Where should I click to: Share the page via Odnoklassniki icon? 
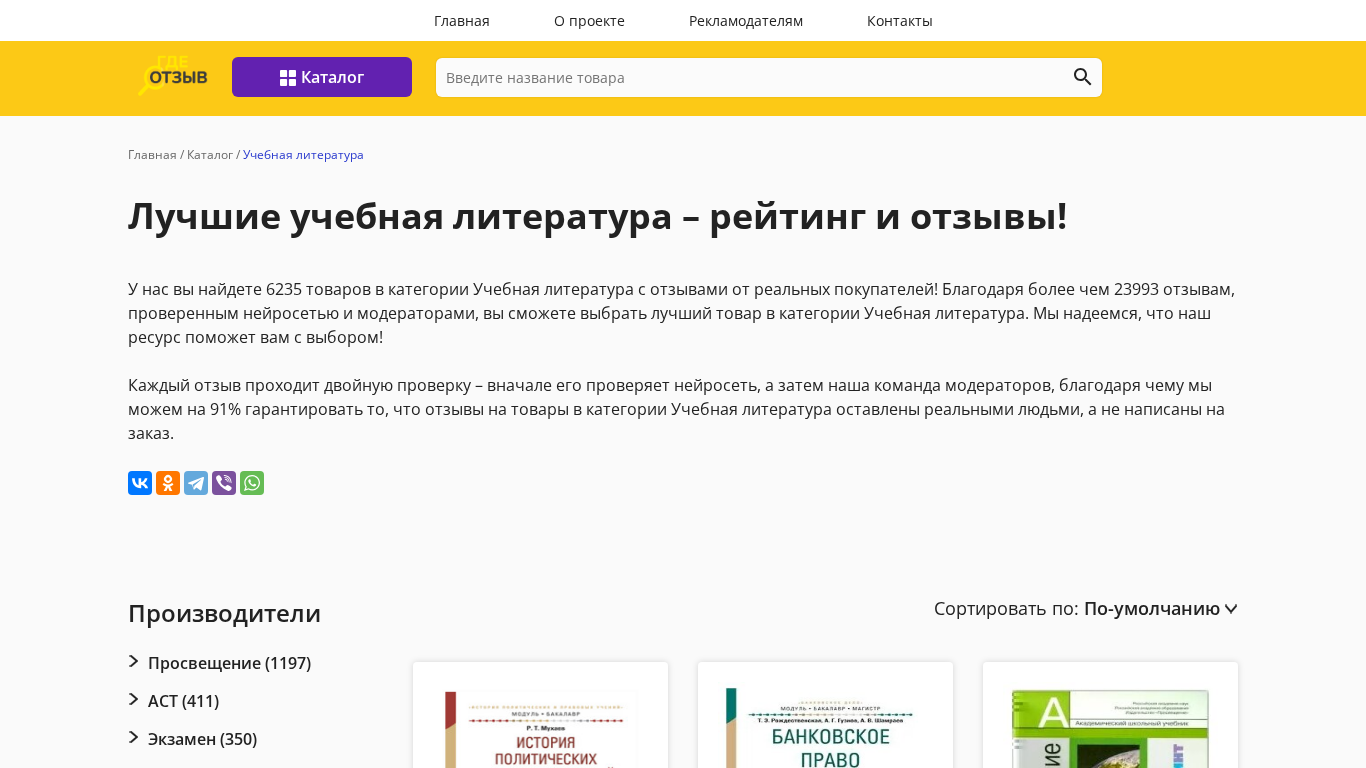point(168,483)
